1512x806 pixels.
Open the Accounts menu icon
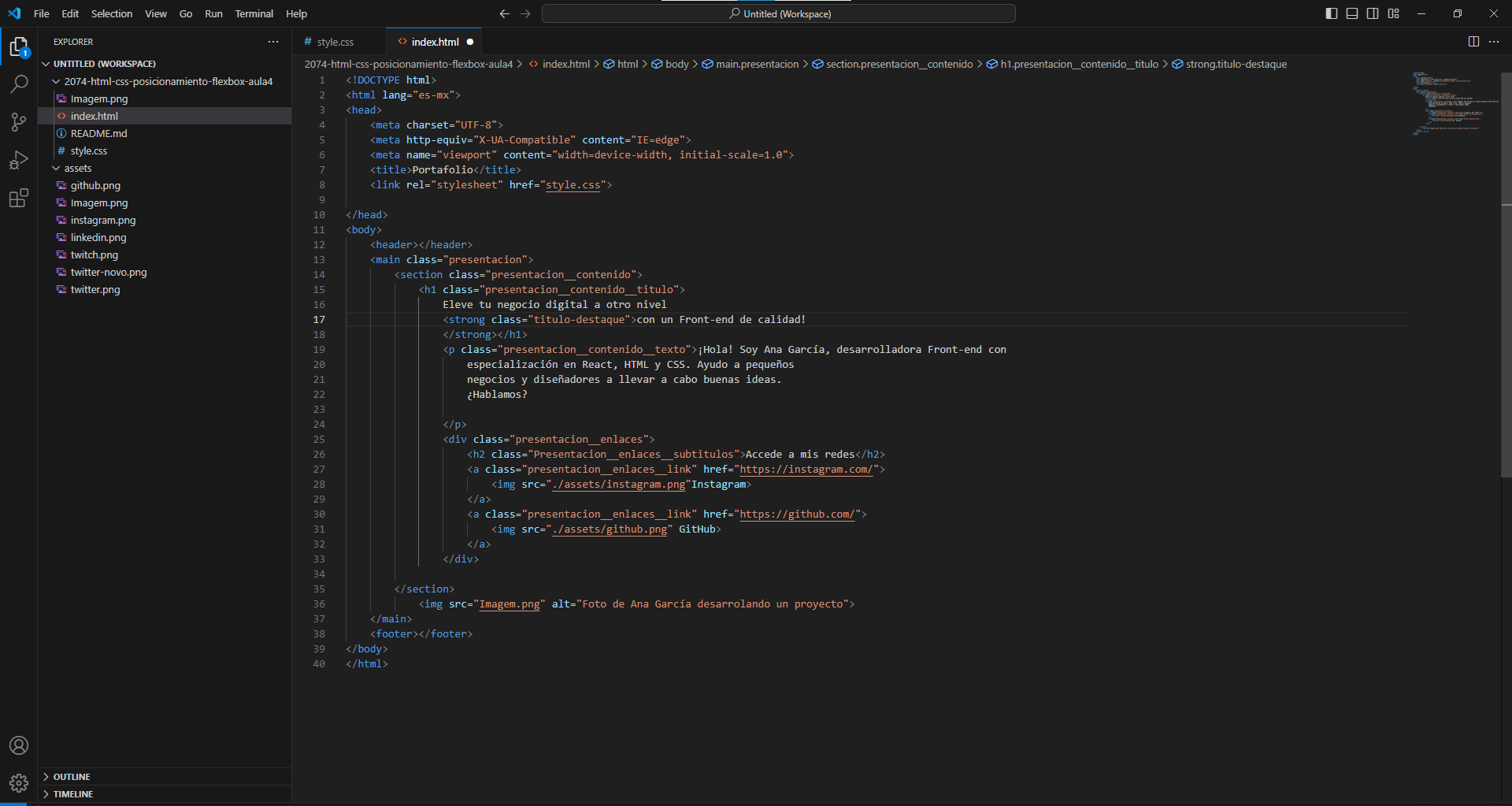click(x=19, y=745)
